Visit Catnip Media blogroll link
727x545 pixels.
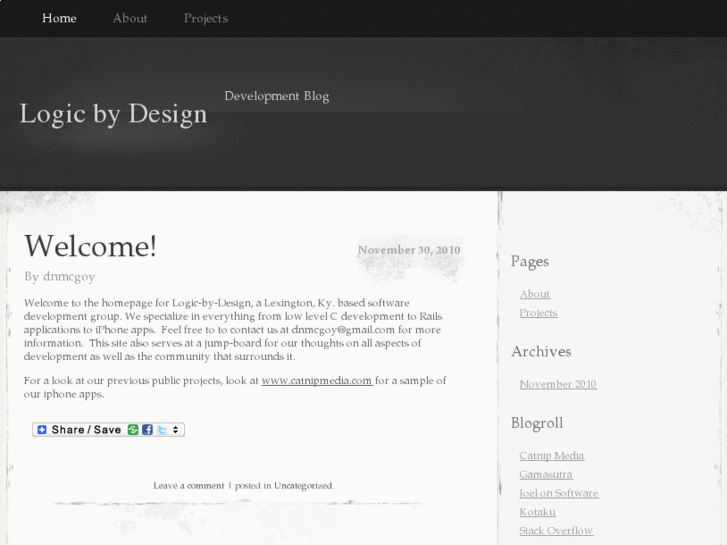pyautogui.click(x=552, y=456)
